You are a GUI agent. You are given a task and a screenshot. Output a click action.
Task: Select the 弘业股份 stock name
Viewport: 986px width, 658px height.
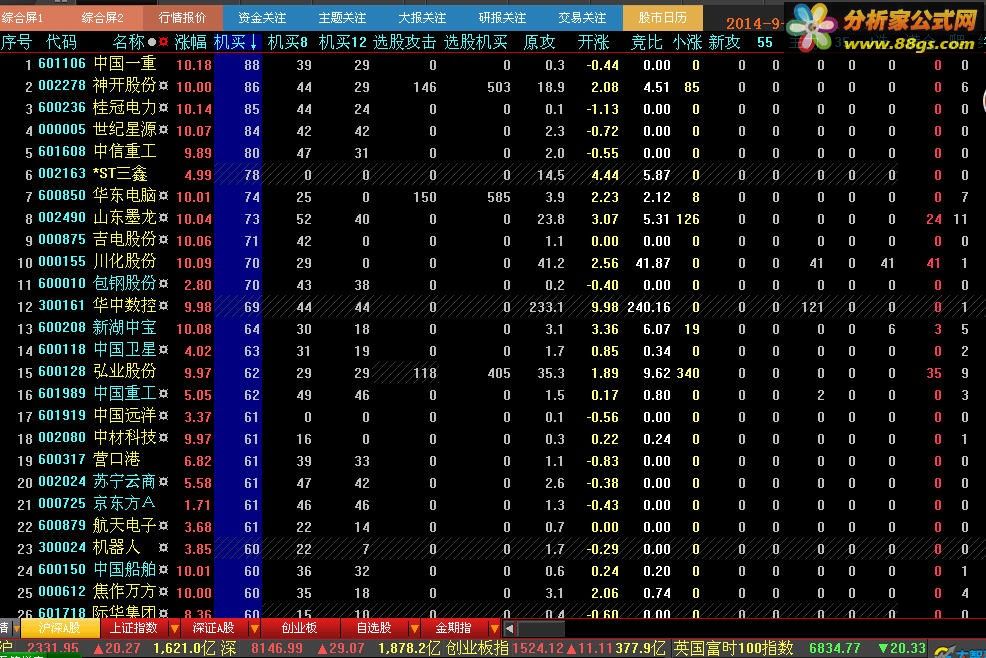tap(125, 372)
